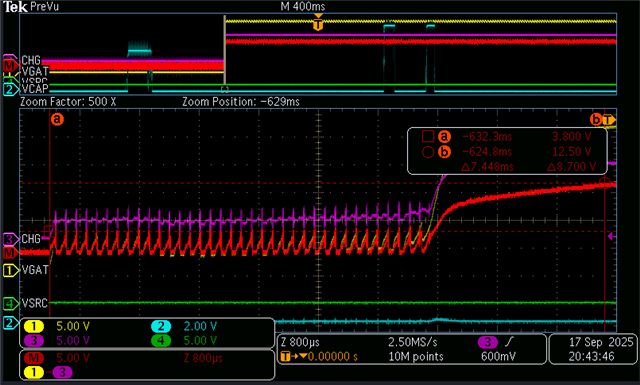Click cursor b time value -624.8ms
Viewport: 640px width, 385px height.
487,152
